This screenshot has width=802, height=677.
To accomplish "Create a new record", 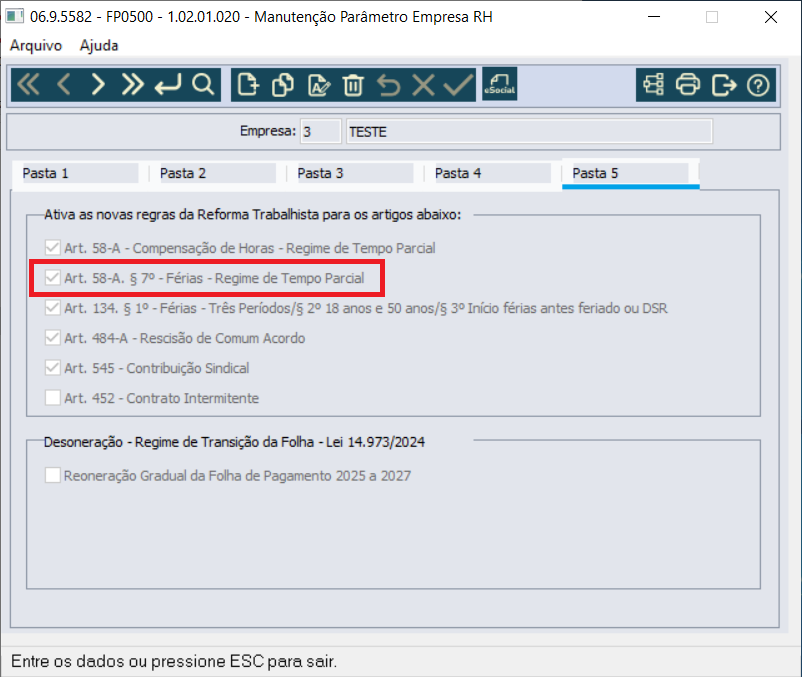I will click(x=249, y=85).
